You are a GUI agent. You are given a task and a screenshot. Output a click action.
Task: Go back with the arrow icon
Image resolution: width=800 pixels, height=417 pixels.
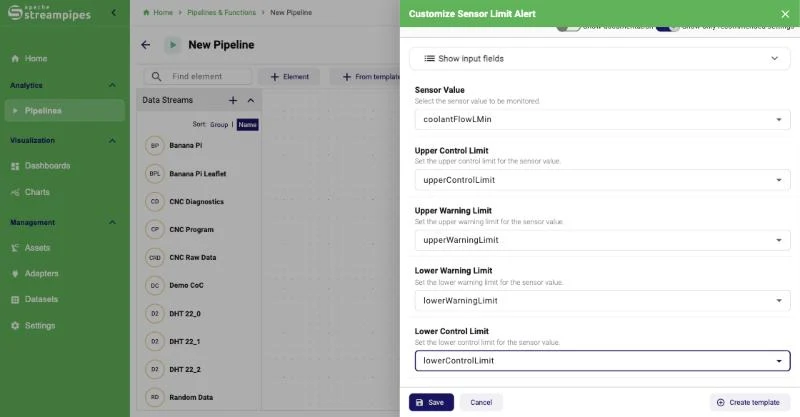coord(146,45)
